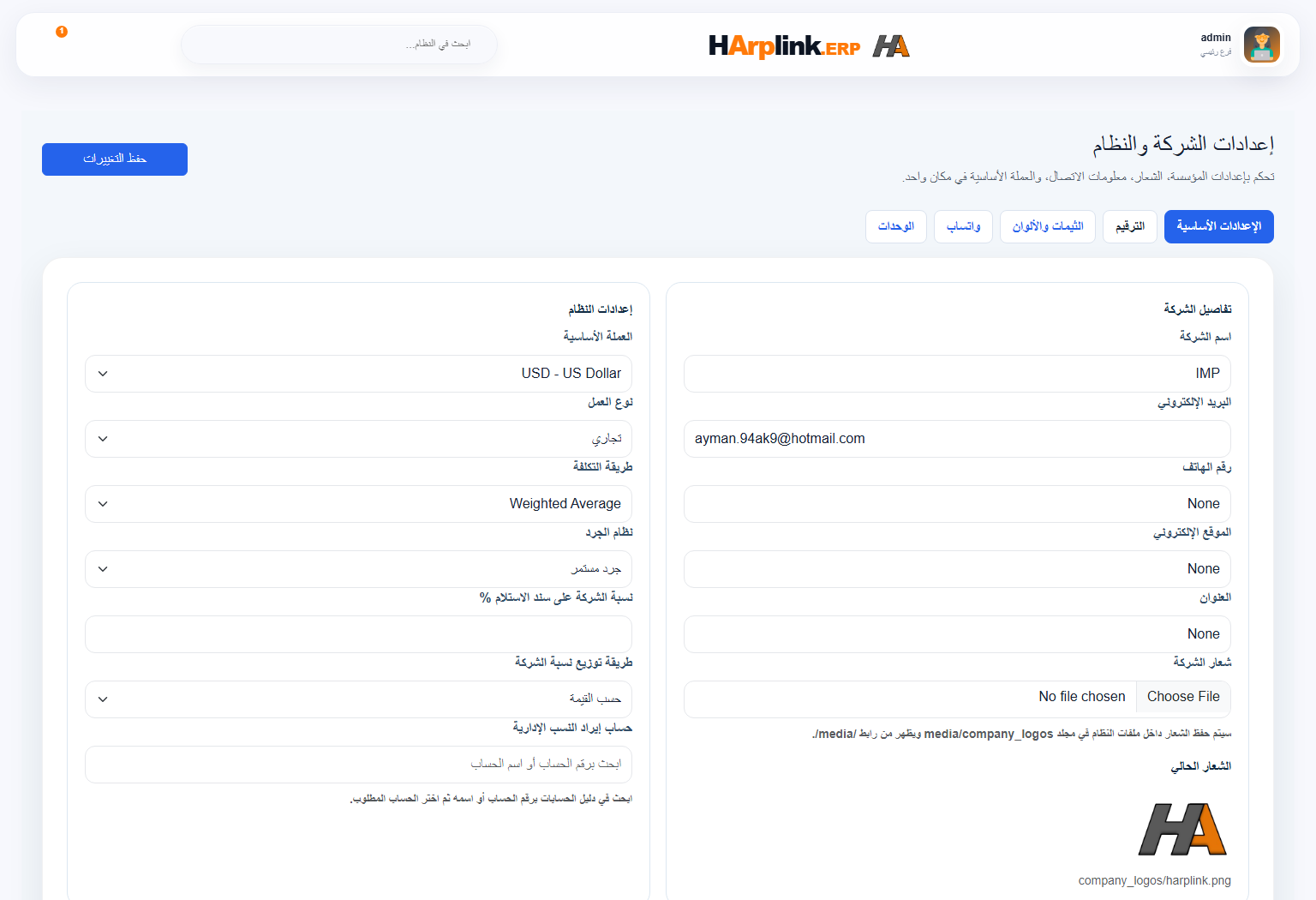
Task: Switch to واتساب tab
Action: pos(963,226)
